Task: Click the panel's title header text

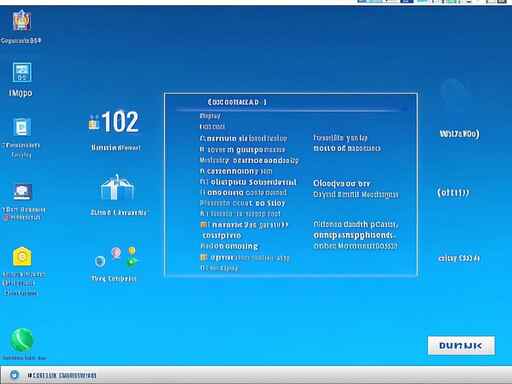Action: 237,102
